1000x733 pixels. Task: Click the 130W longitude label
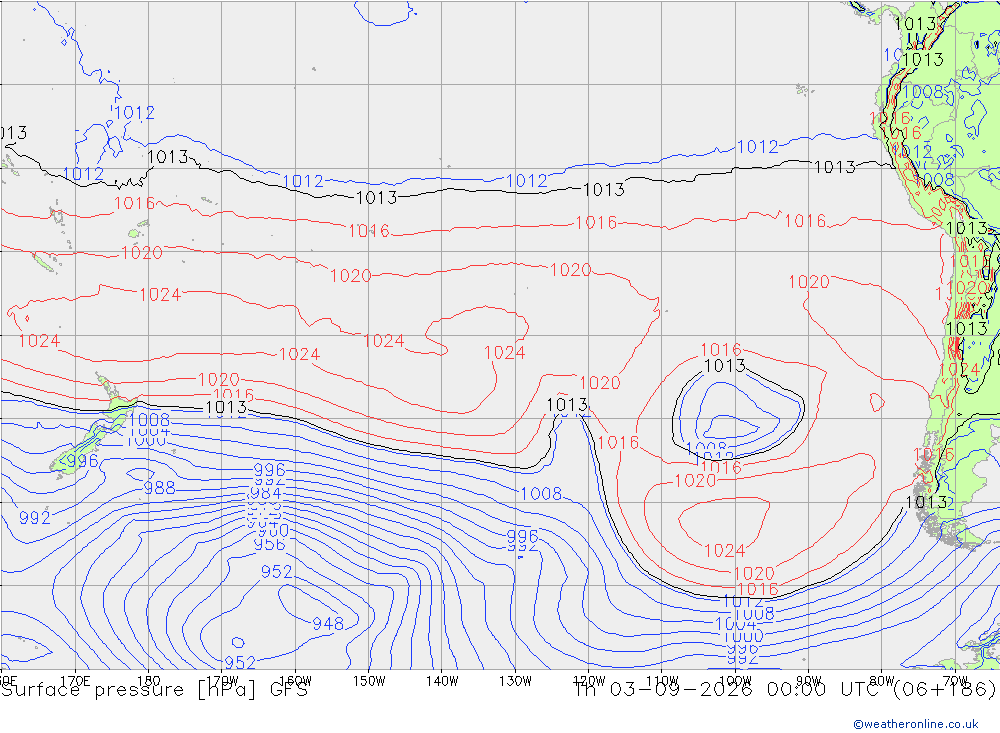click(x=515, y=681)
